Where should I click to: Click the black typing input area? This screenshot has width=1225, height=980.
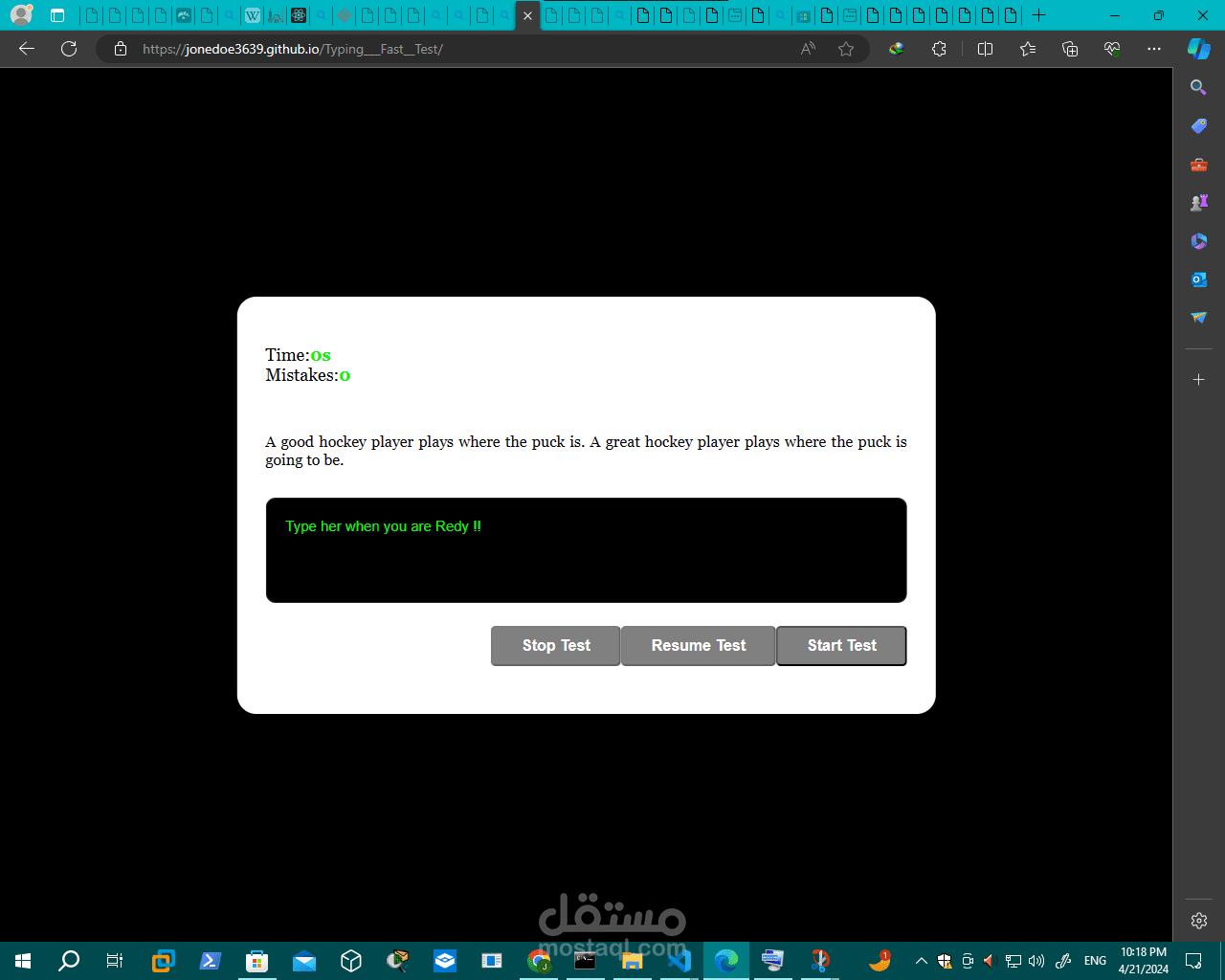coord(586,550)
